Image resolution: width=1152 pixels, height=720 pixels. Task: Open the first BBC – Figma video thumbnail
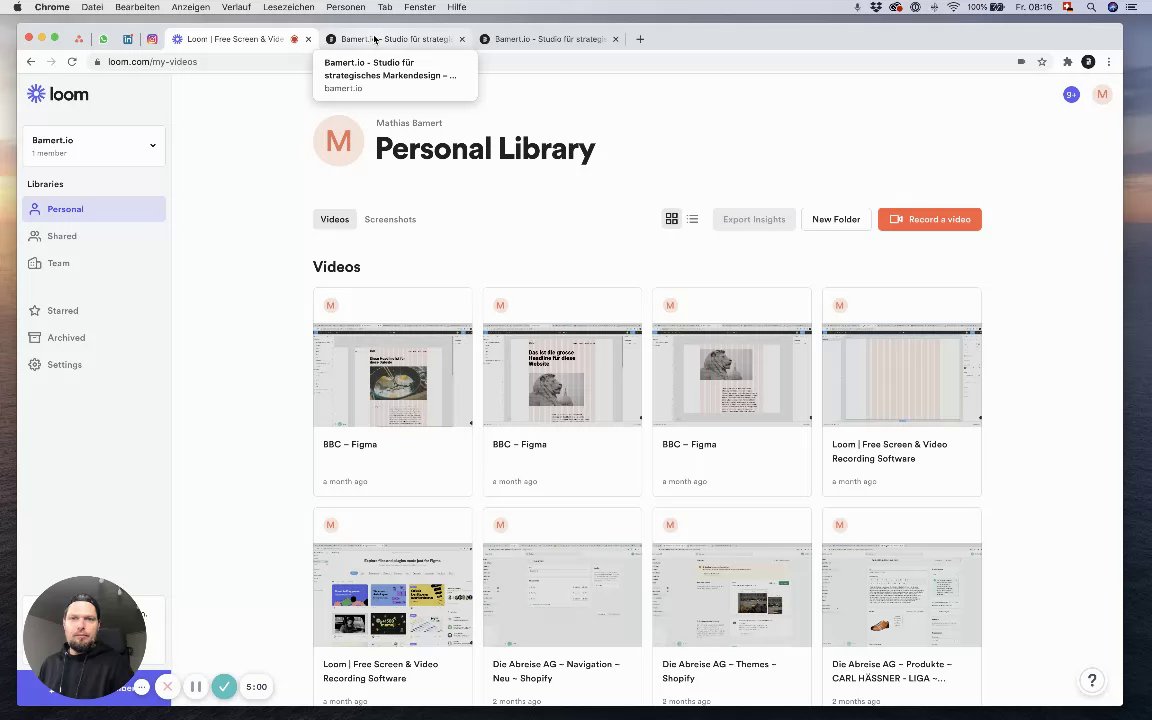pyautogui.click(x=393, y=375)
